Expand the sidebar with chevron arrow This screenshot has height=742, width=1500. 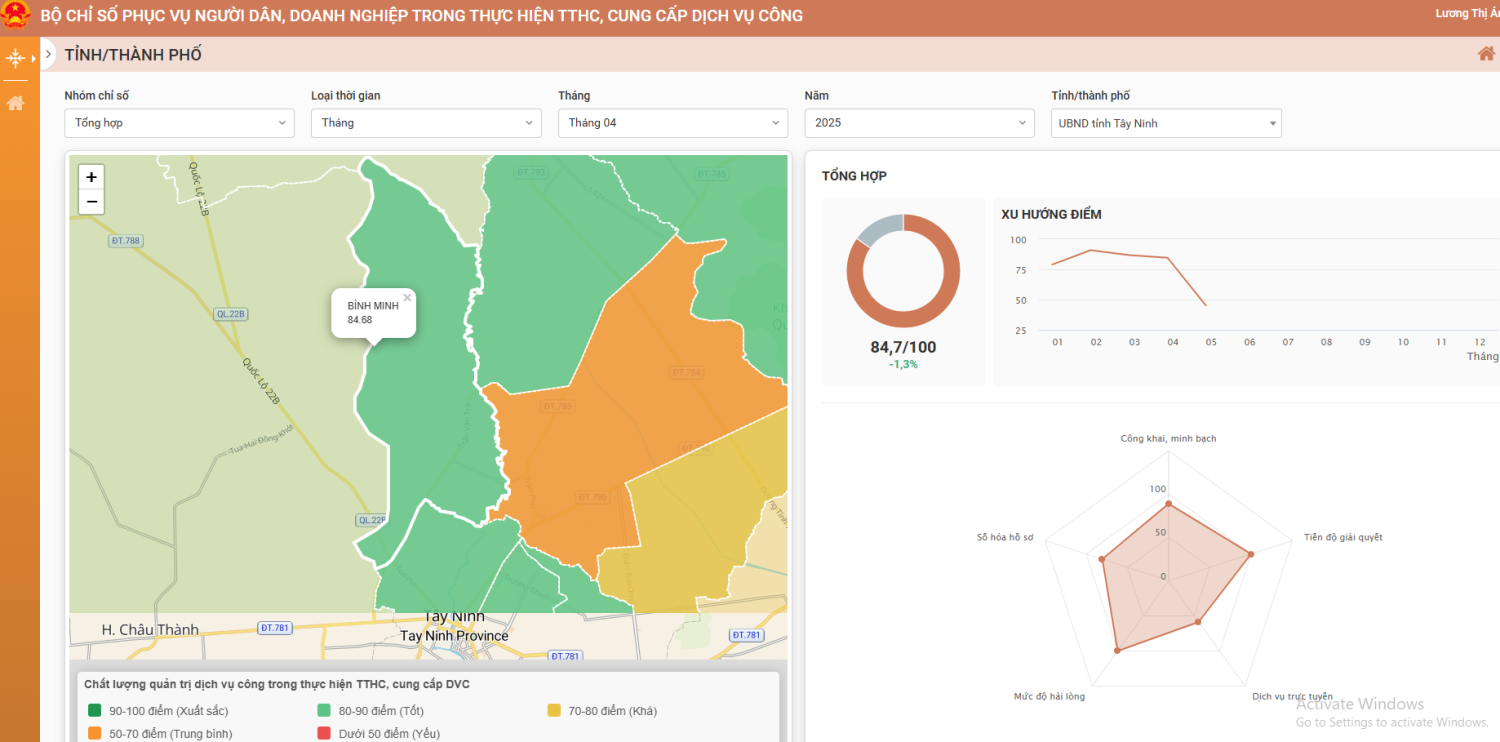48,54
